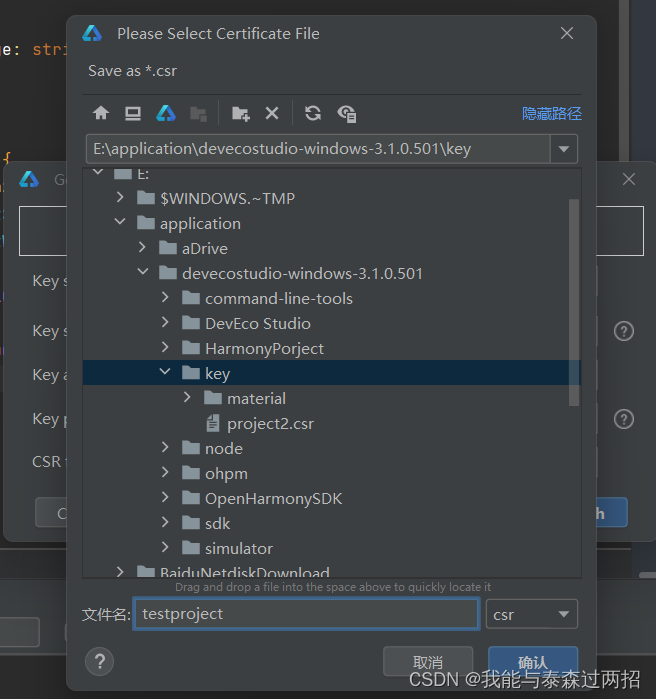
Task: Click the 隐藏路径 hide path link
Action: (x=552, y=114)
